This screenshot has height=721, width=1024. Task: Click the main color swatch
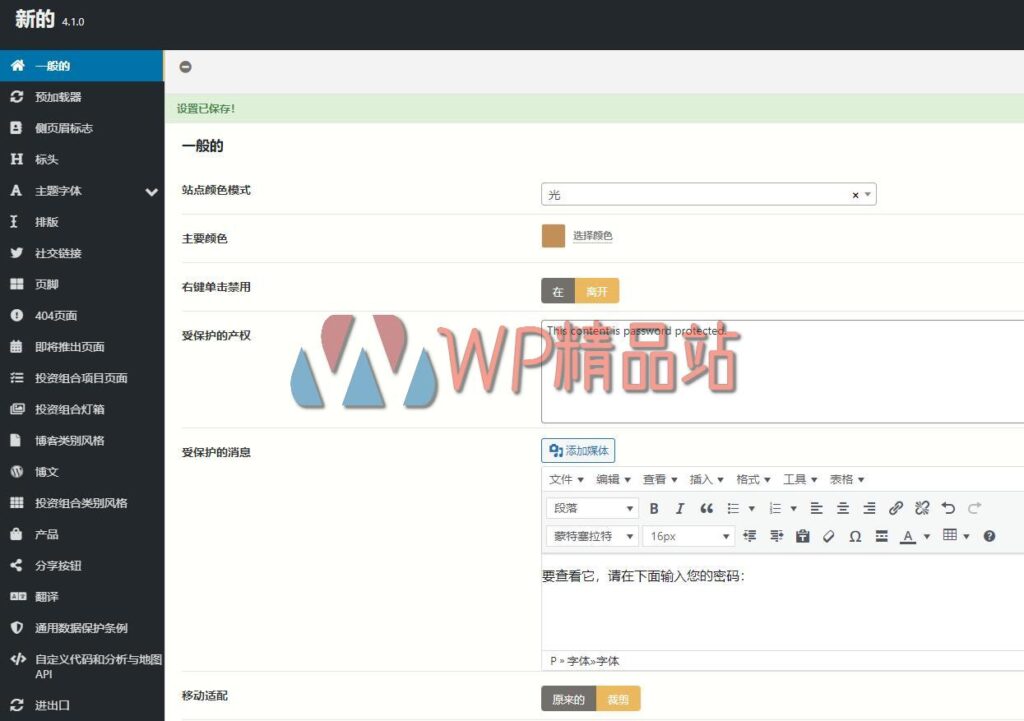coord(553,236)
